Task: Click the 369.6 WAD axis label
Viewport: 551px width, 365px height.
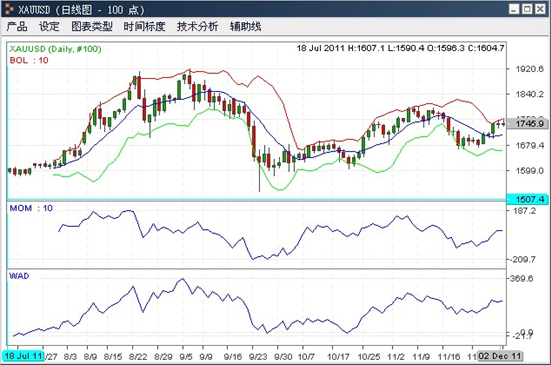Action: (521, 279)
